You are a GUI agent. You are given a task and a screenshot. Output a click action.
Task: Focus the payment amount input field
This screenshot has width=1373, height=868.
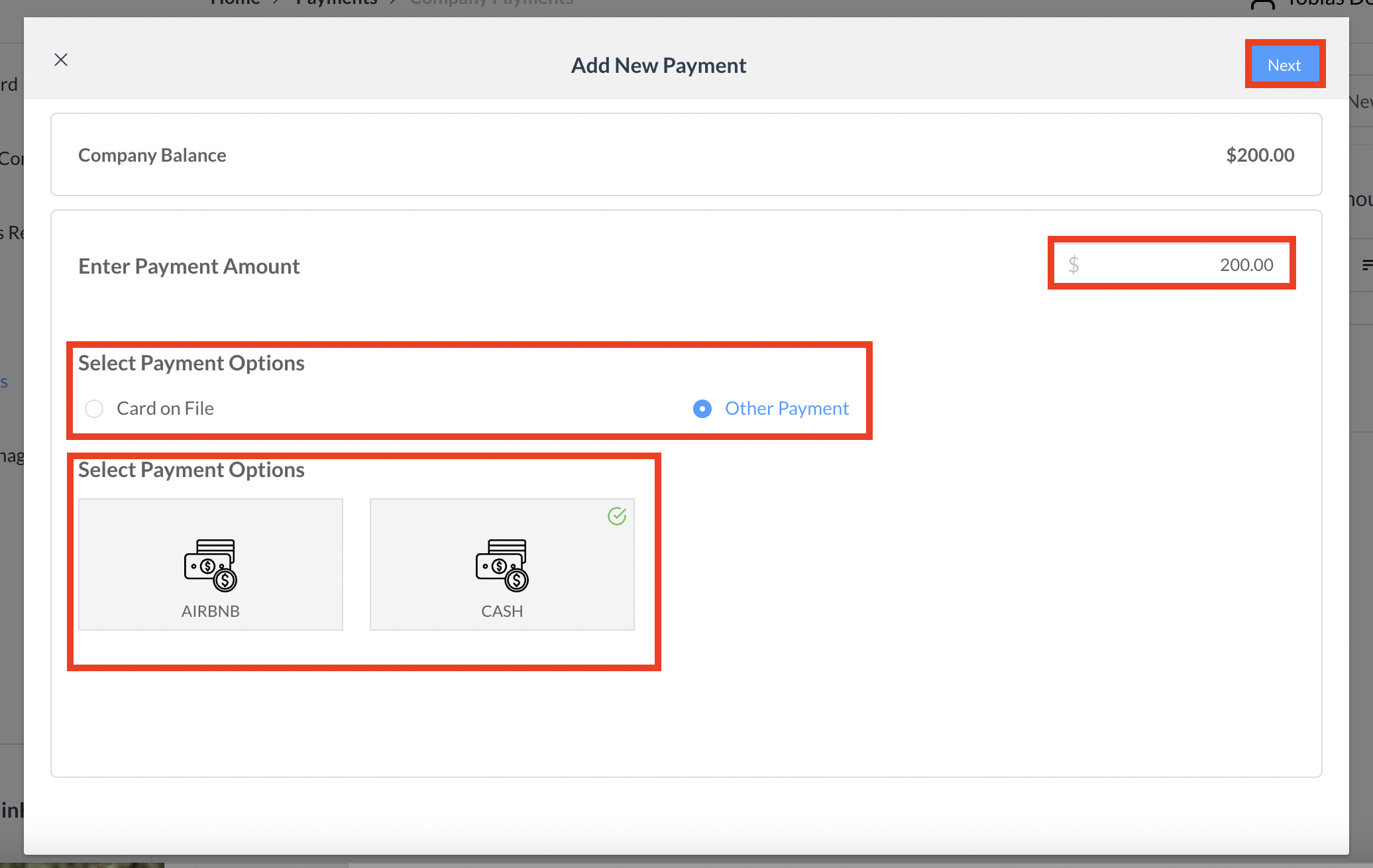click(x=1180, y=265)
